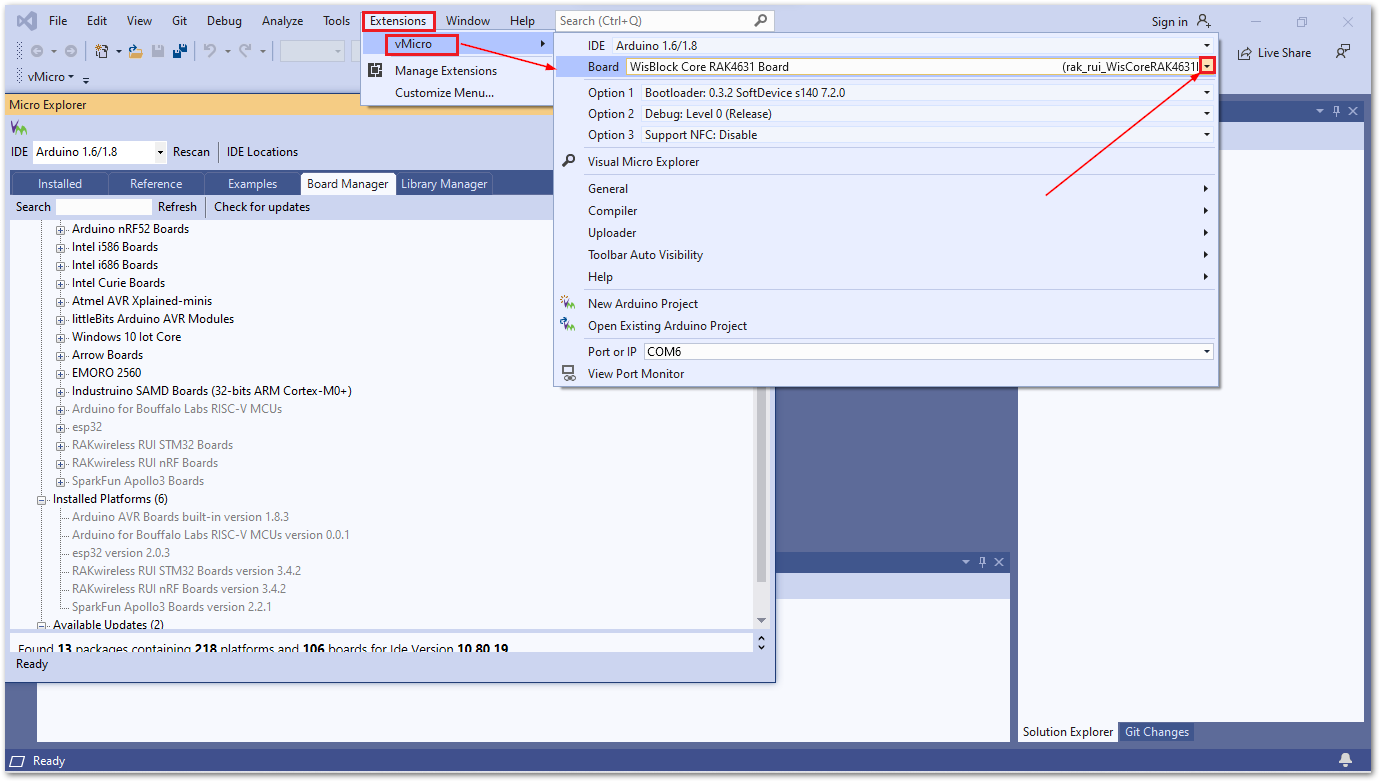Click the Micro Explorer search input field

click(104, 207)
